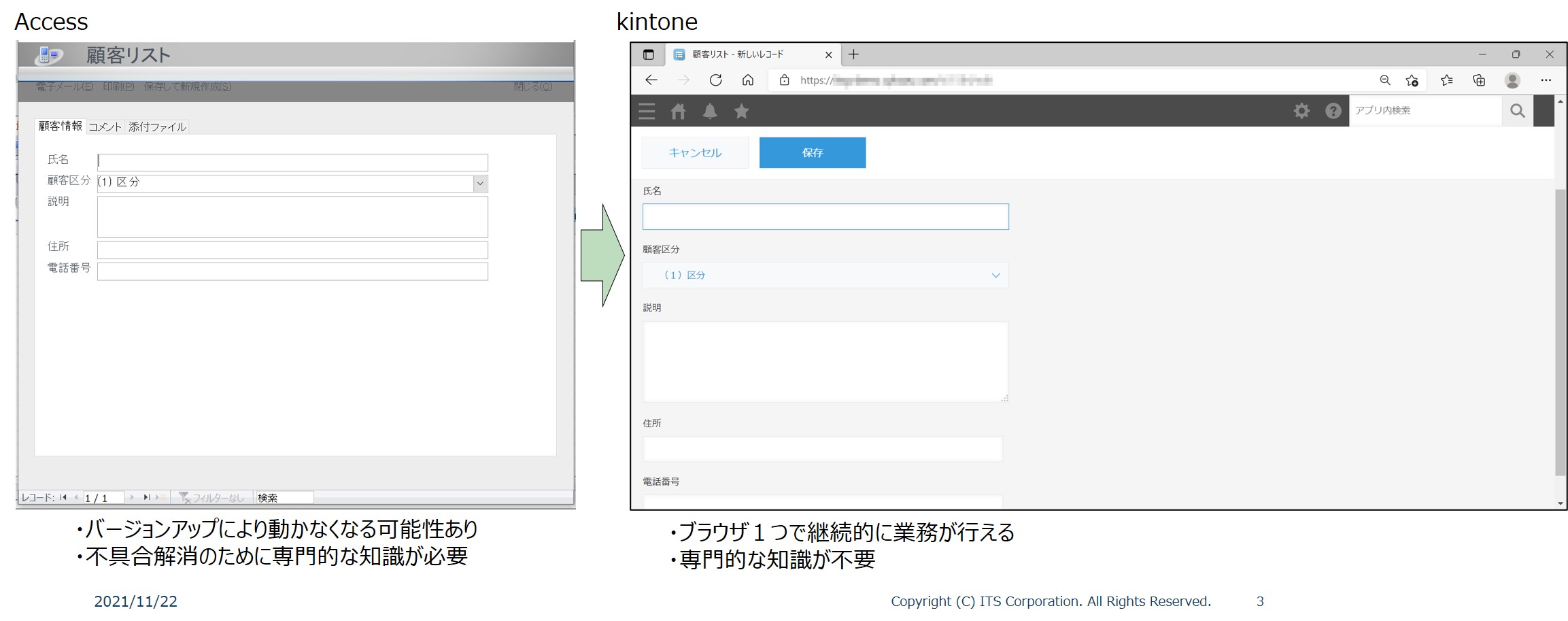The image size is (1568, 621).
Task: Click 印刷(P) in Access form
Action: pyautogui.click(x=118, y=87)
